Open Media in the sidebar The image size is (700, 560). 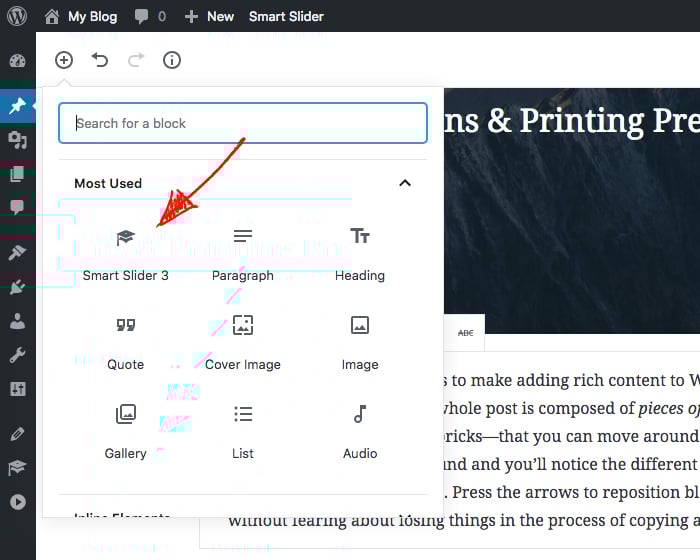click(x=17, y=140)
